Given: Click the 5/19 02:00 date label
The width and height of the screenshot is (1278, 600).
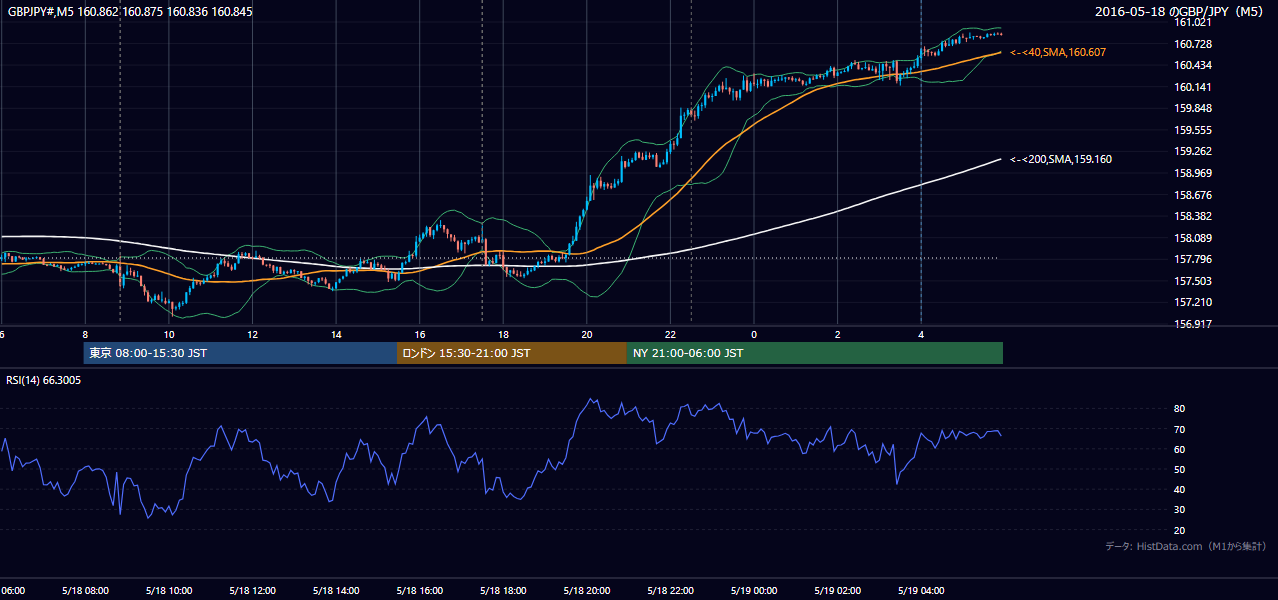Looking at the screenshot, I should pyautogui.click(x=838, y=590).
